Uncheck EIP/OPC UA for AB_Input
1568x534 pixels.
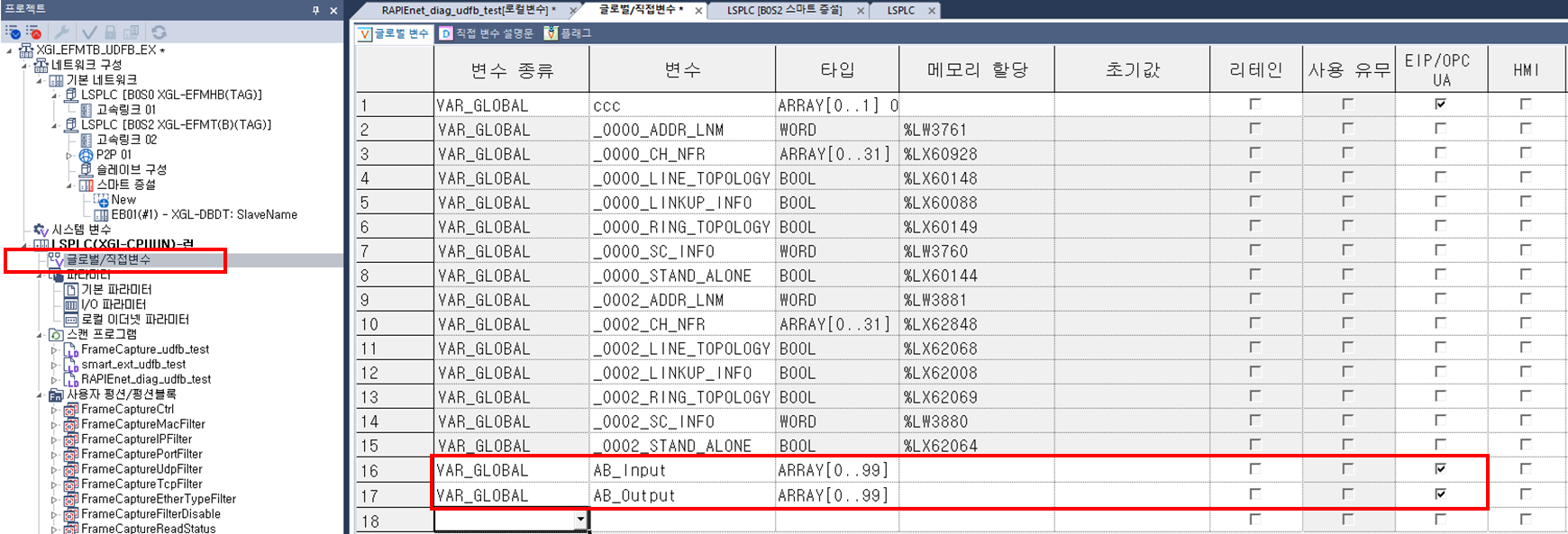[x=1440, y=469]
